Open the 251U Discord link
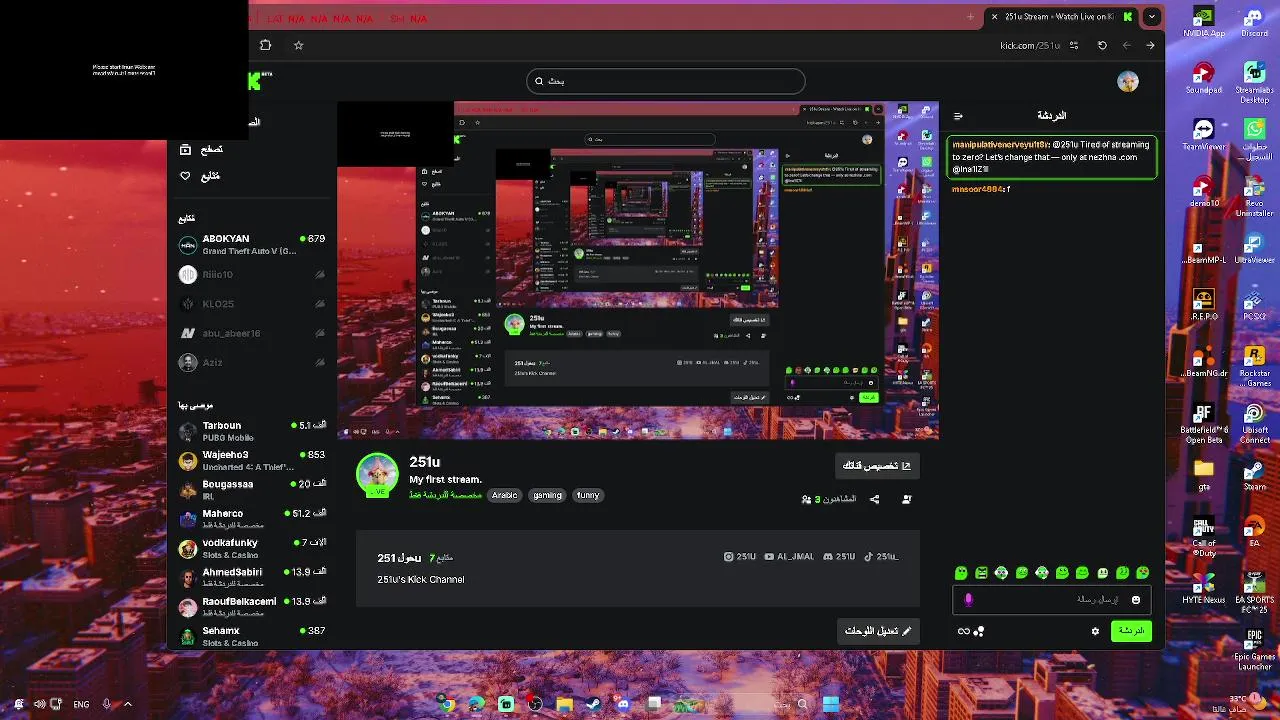Screen dimensions: 1280x720 (x=839, y=556)
